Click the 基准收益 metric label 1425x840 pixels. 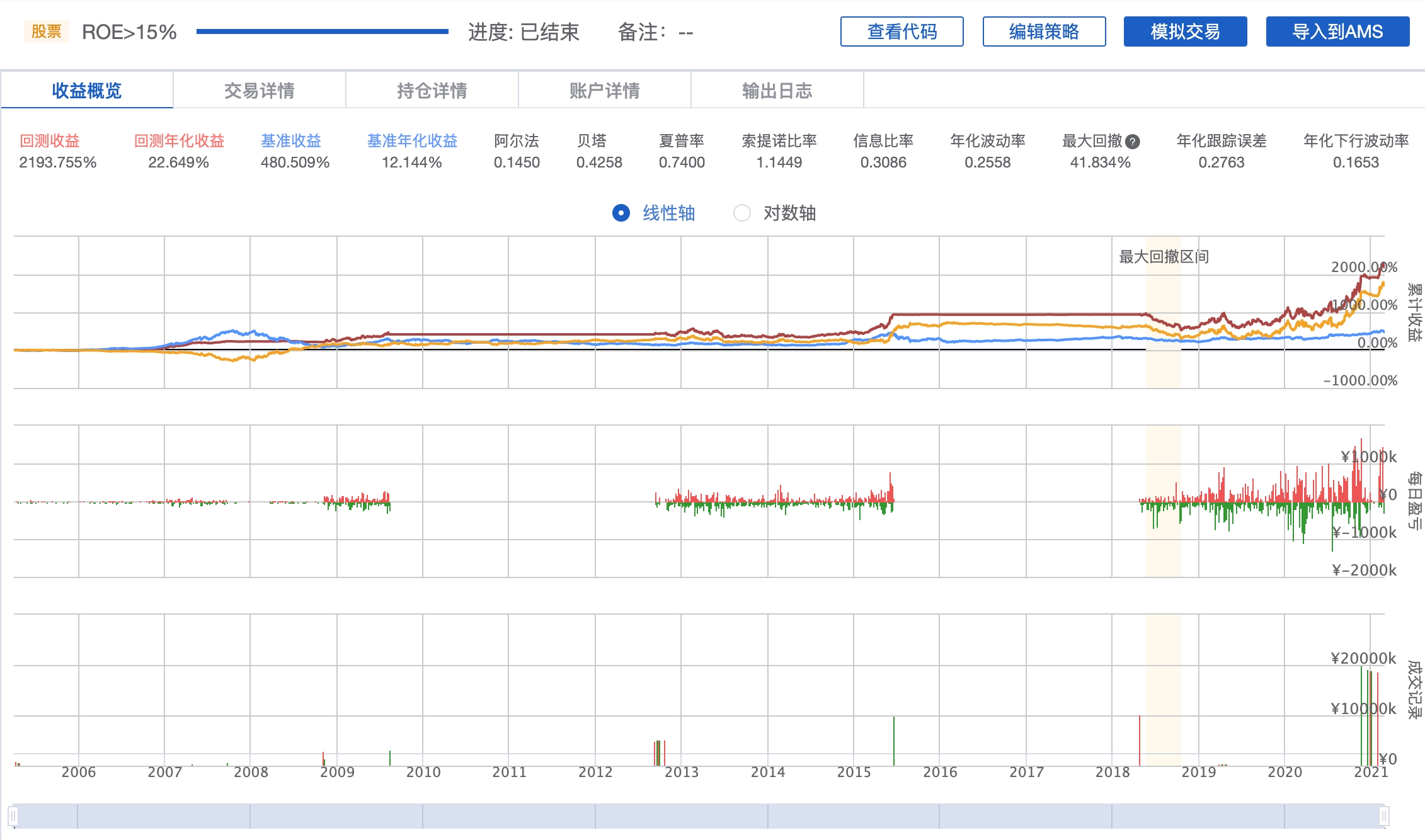(291, 141)
